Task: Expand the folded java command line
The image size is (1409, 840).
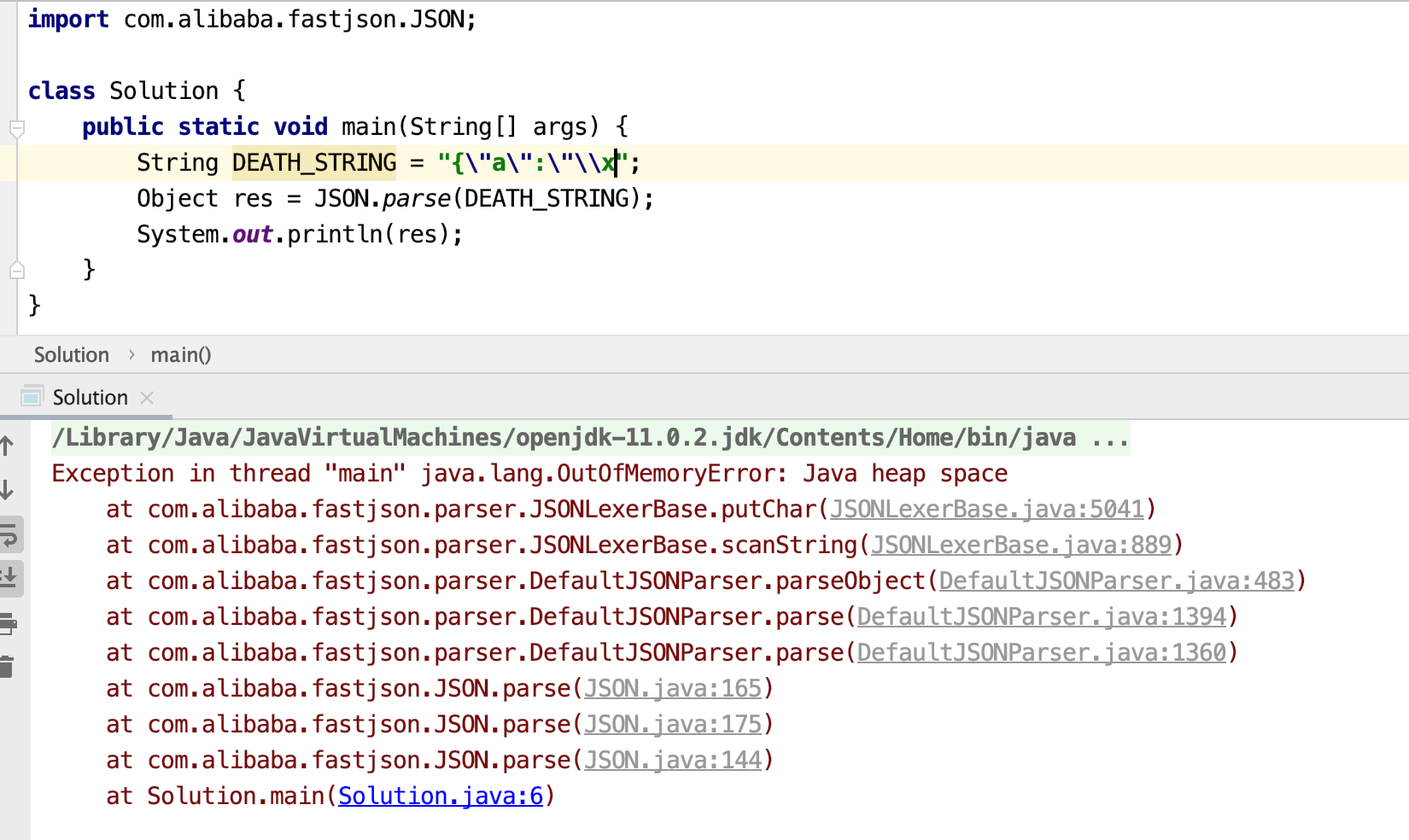Action: pos(1110,439)
